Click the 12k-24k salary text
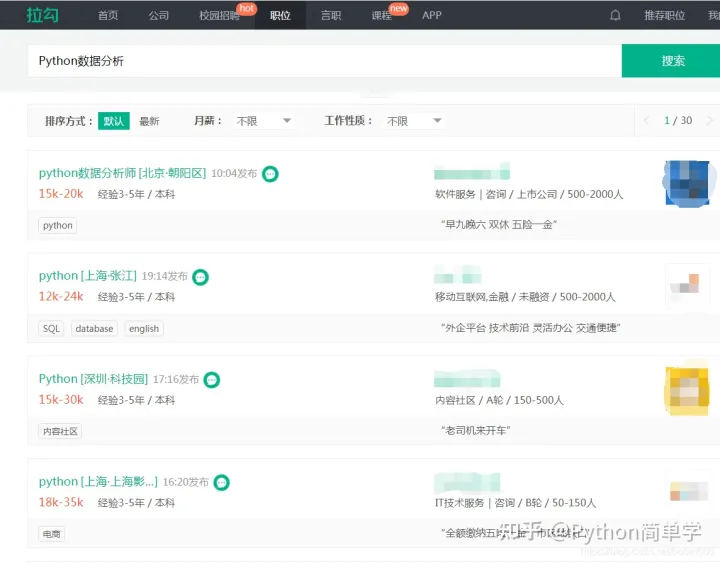The height and width of the screenshot is (563, 720). (61, 297)
